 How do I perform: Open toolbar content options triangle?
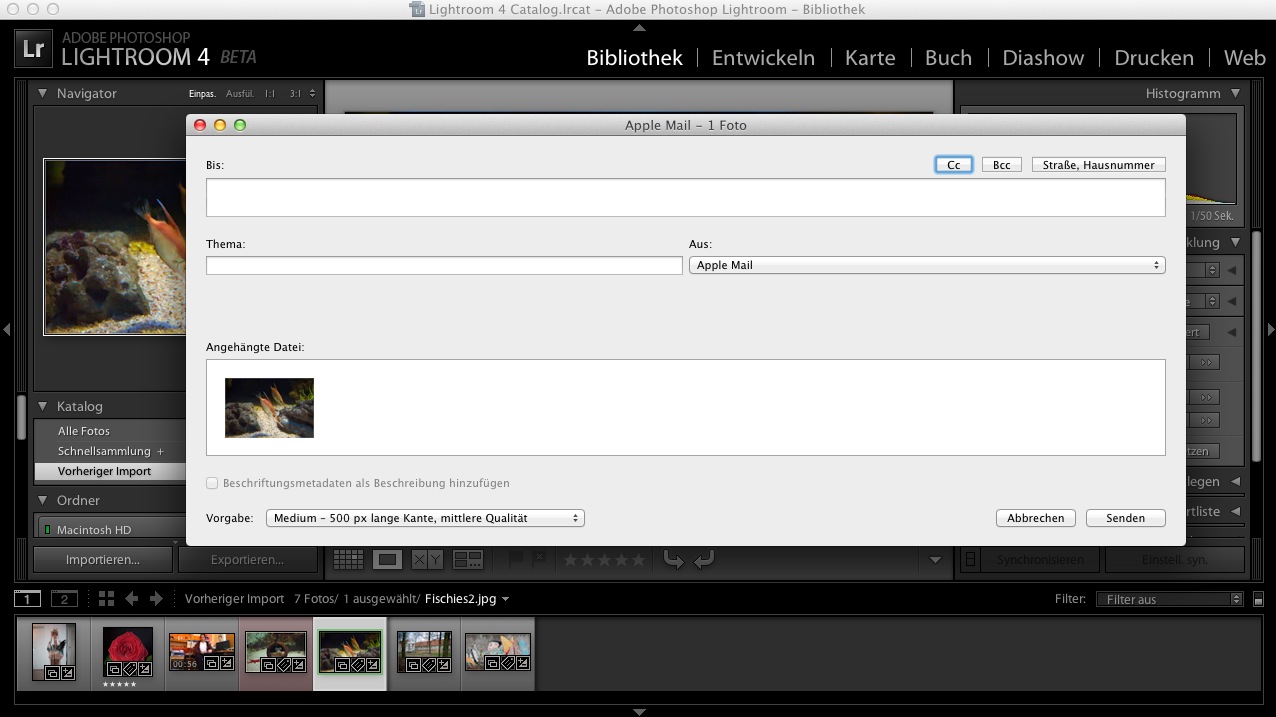936,560
